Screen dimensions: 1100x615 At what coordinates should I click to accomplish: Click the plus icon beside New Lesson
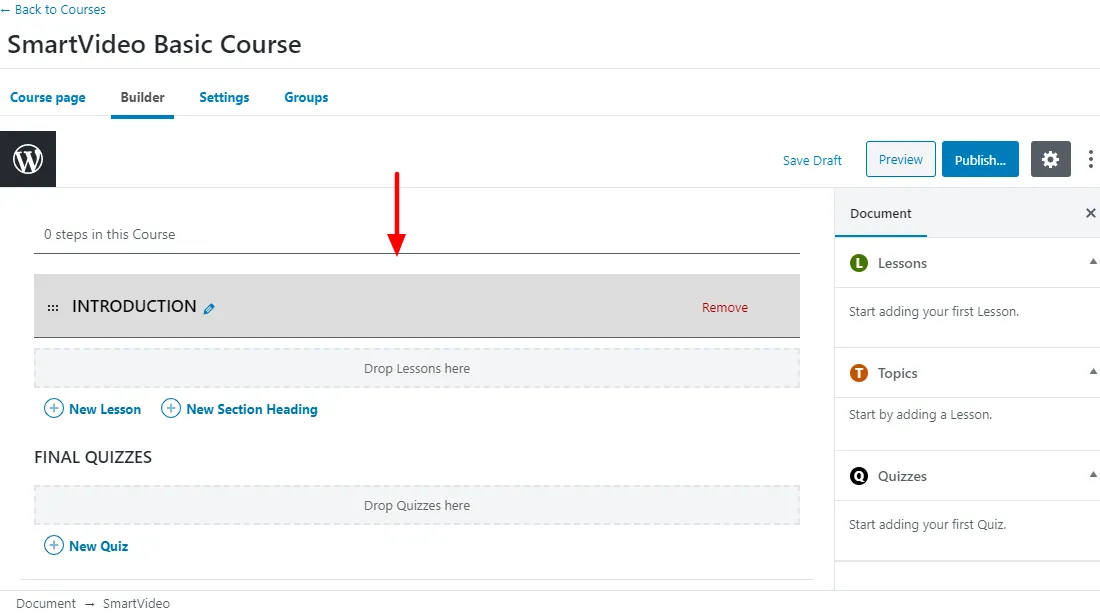click(x=54, y=408)
